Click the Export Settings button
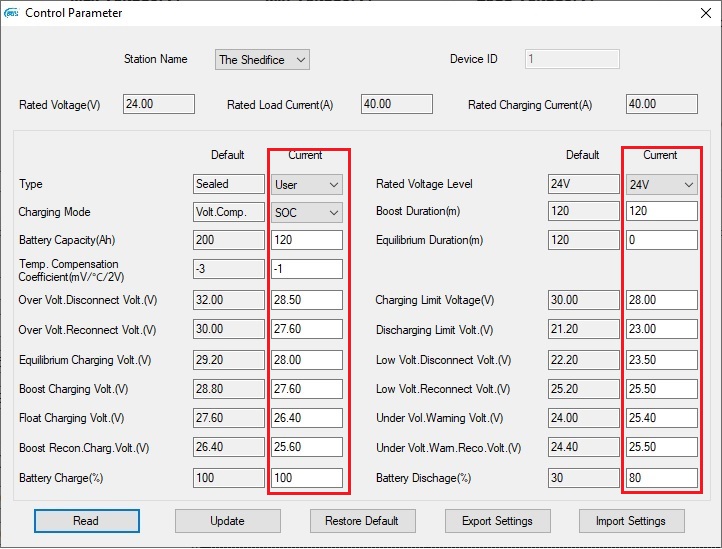The height and width of the screenshot is (549, 722). [497, 521]
